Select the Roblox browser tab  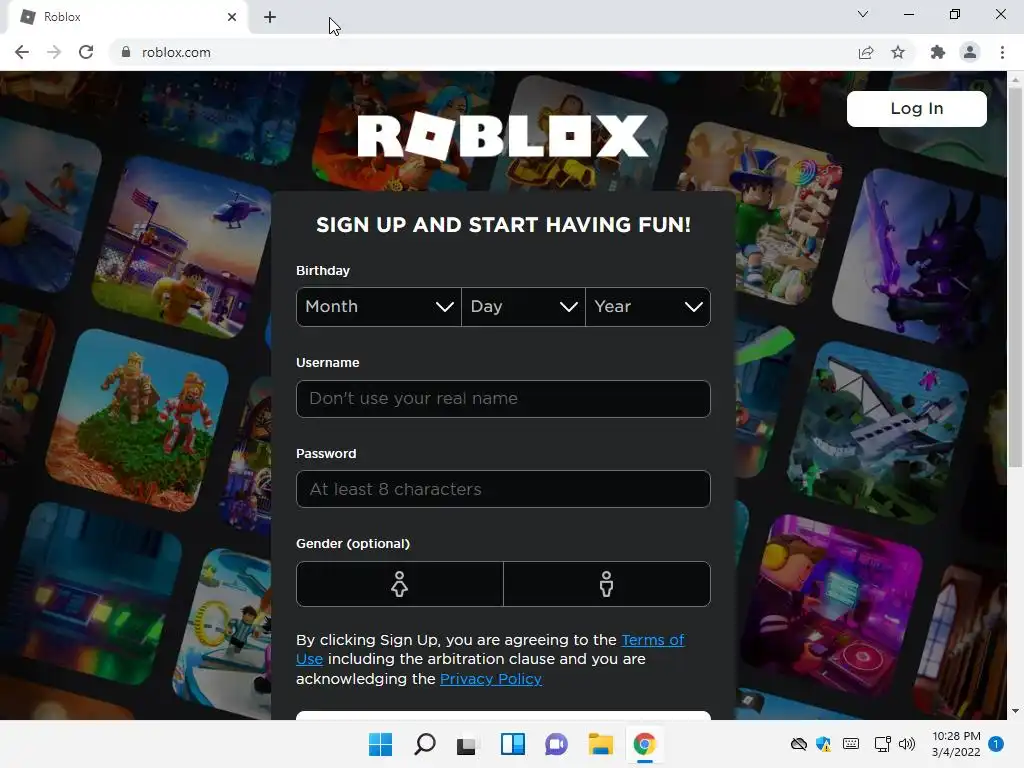pos(127,17)
